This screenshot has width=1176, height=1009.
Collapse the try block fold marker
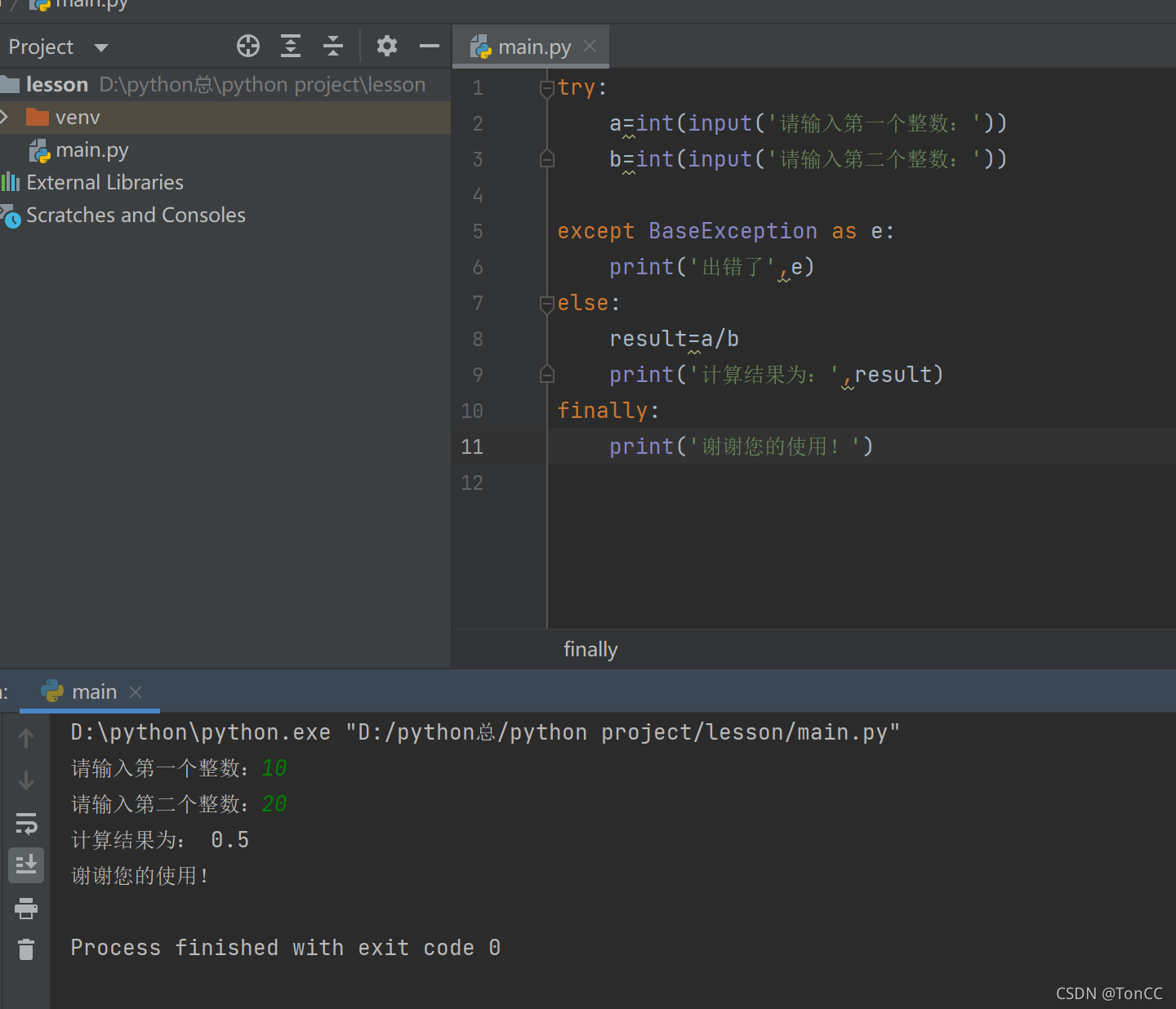tap(547, 88)
